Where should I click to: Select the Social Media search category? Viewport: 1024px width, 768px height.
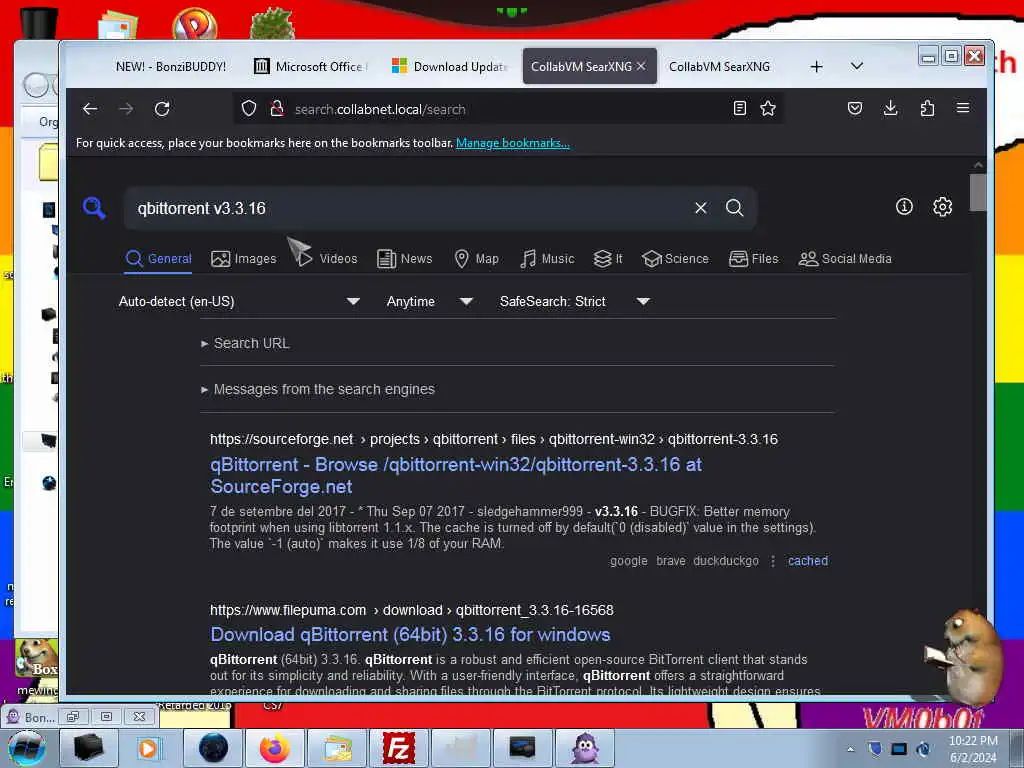tap(845, 259)
